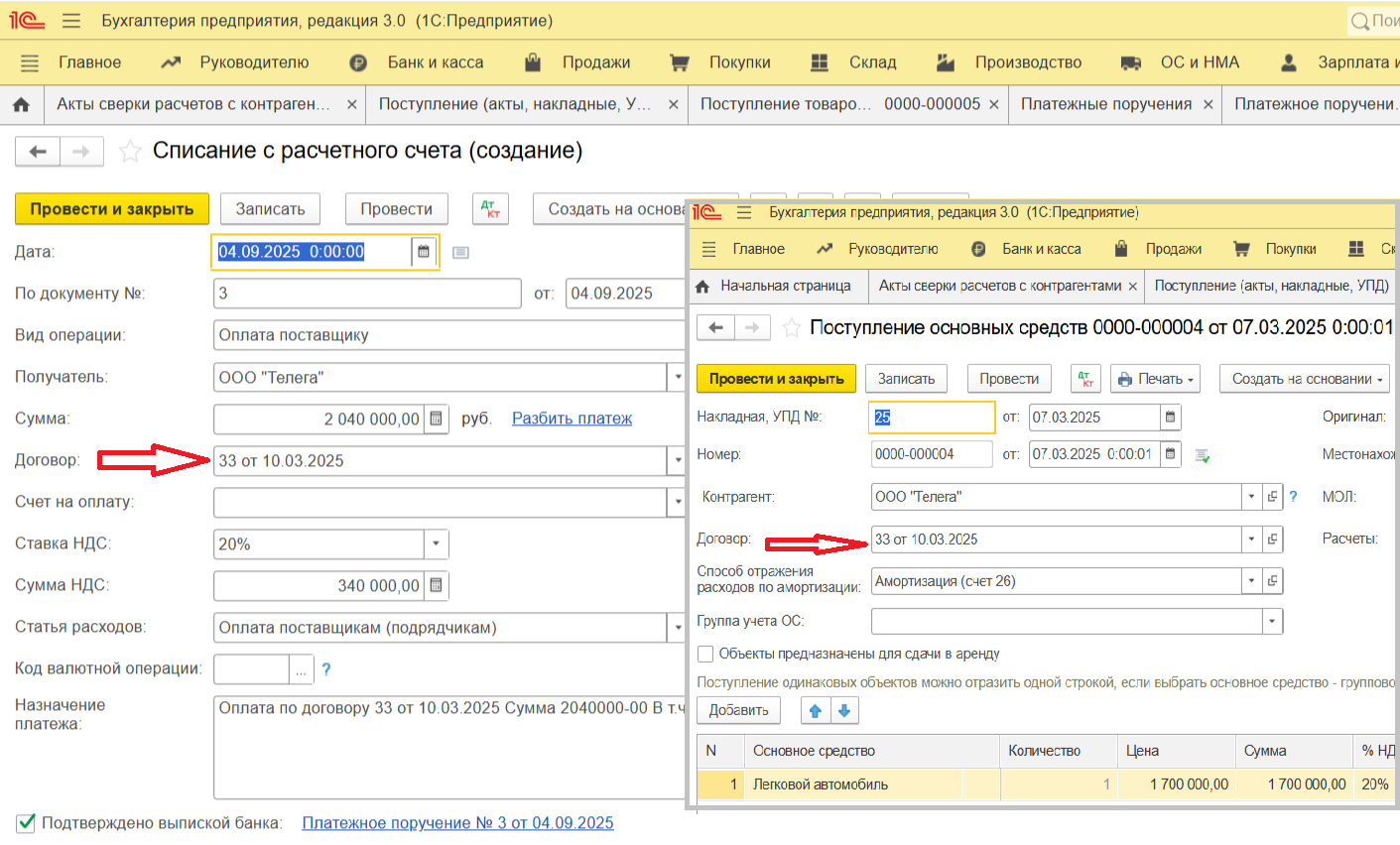This screenshot has height=845, width=1400.
Task: Expand the Ставка НДС dropdown
Action: click(437, 544)
